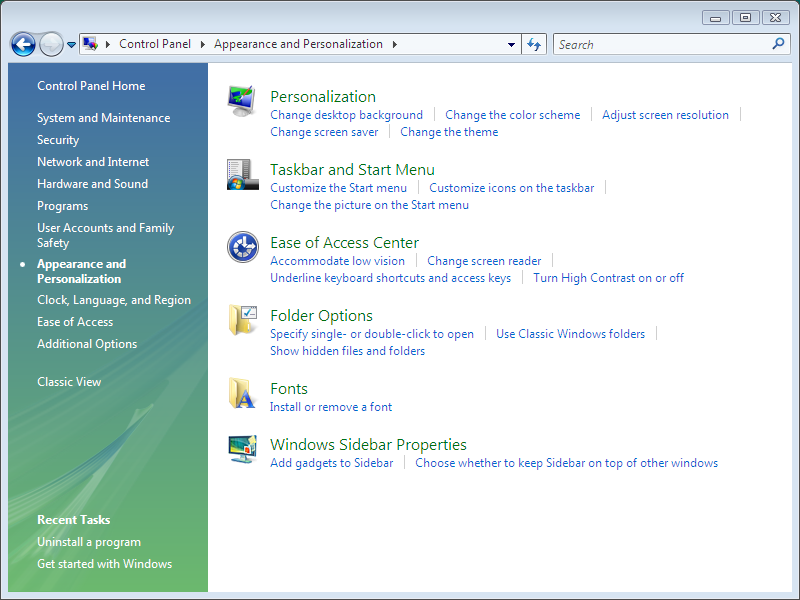
Task: Switch to Classic View
Action: pos(68,381)
